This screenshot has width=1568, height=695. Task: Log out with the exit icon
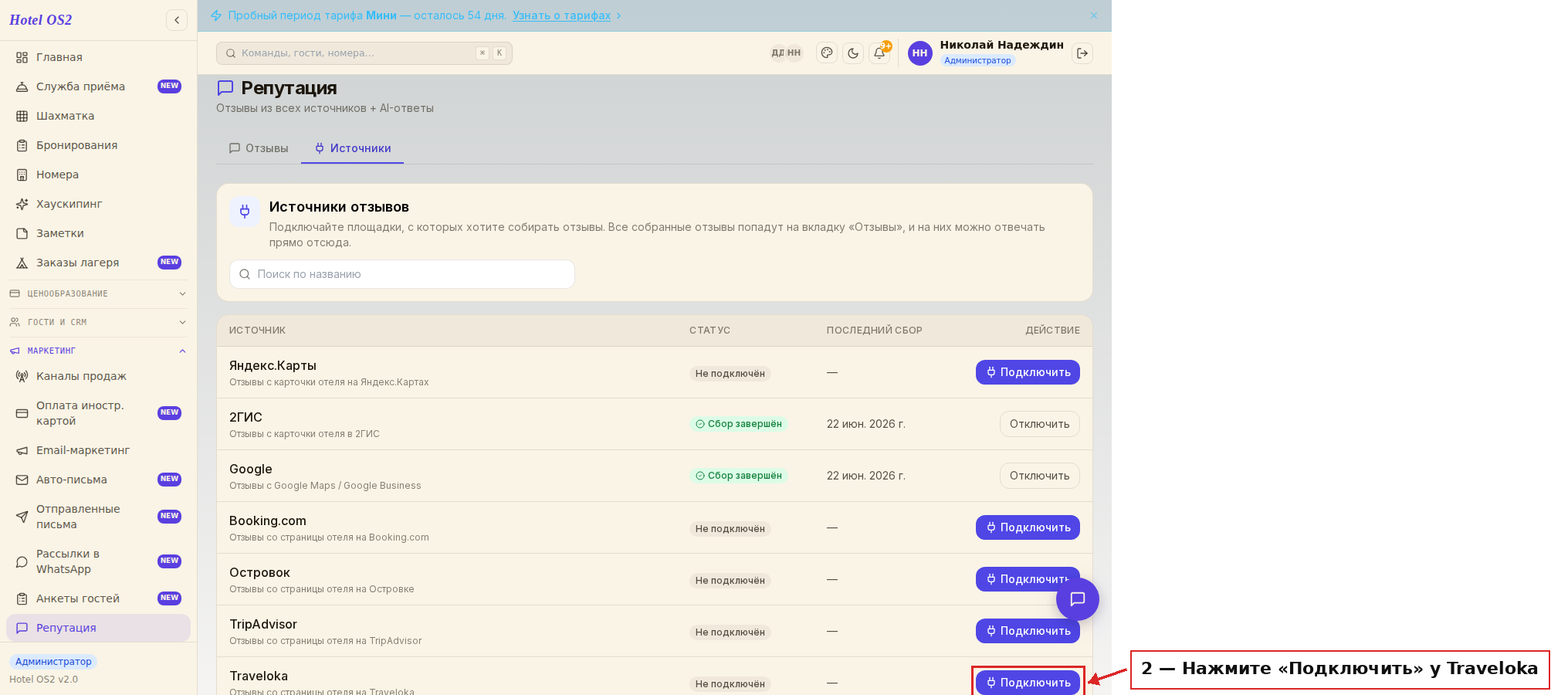point(1082,53)
